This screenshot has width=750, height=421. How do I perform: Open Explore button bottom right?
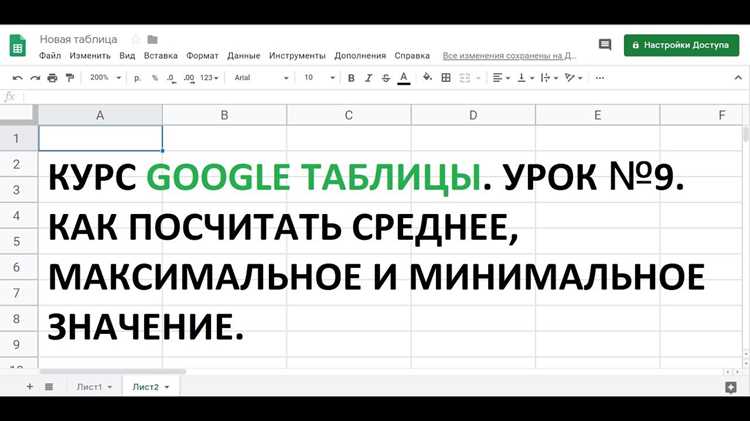tap(730, 388)
